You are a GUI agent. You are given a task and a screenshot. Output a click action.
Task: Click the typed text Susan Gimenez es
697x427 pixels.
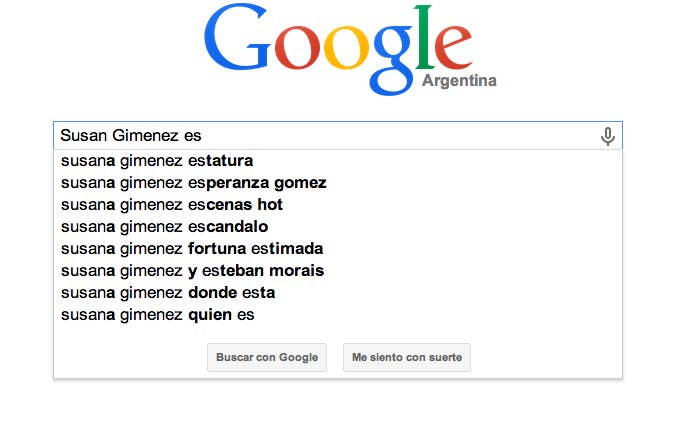tap(131, 135)
